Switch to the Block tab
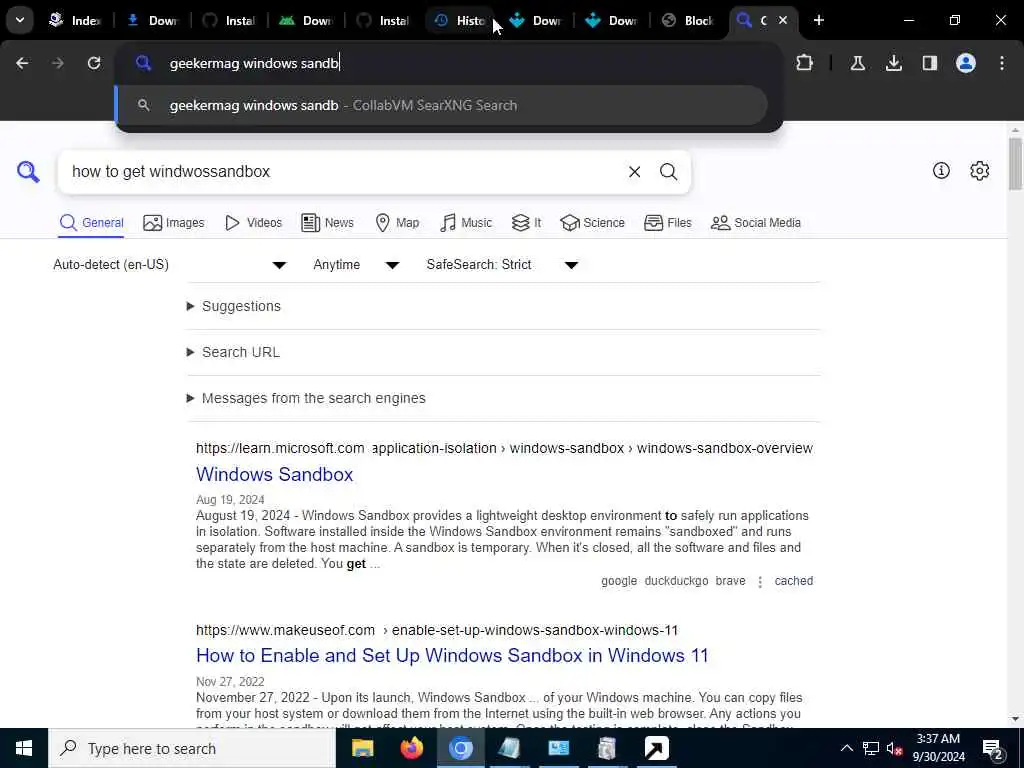The width and height of the screenshot is (1024, 768). pos(688,20)
